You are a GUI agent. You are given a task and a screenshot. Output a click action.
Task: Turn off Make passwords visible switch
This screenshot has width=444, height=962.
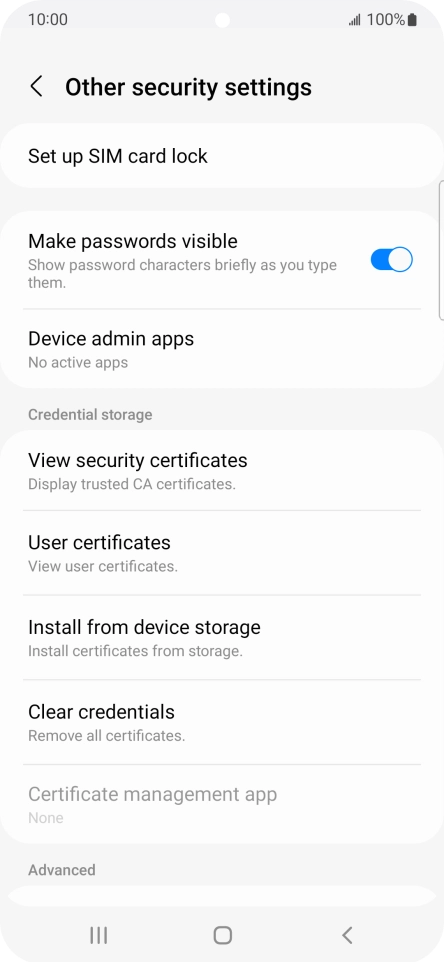point(391,260)
